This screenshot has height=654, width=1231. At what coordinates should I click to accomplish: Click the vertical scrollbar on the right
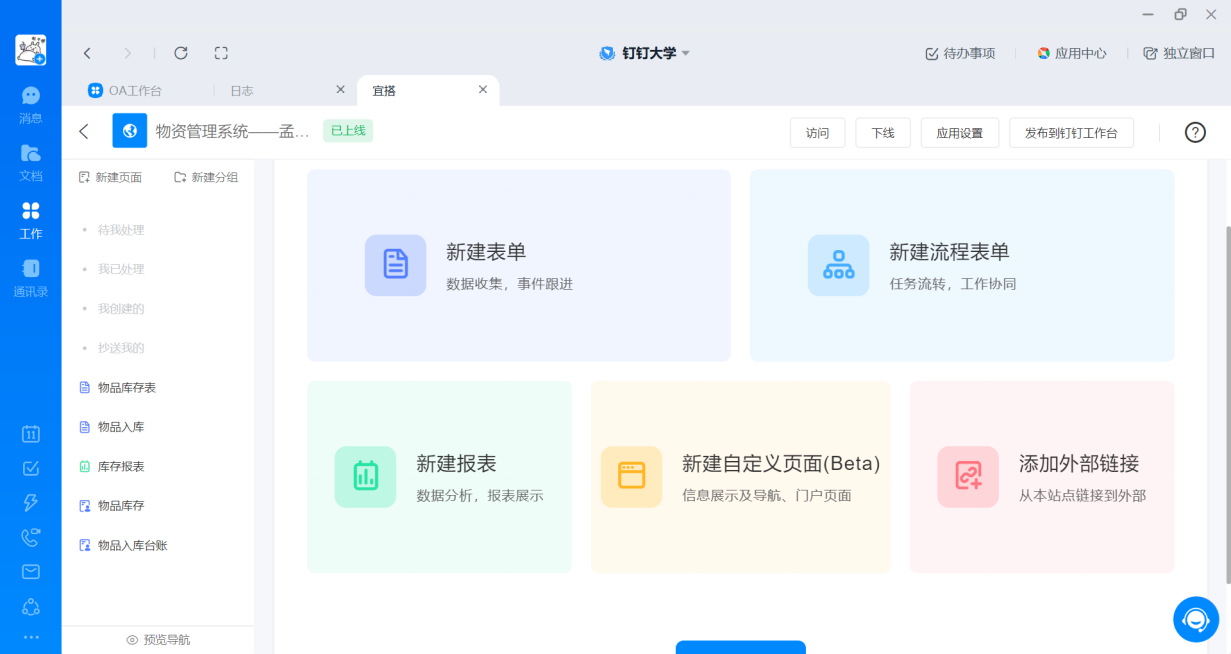(x=1226, y=400)
